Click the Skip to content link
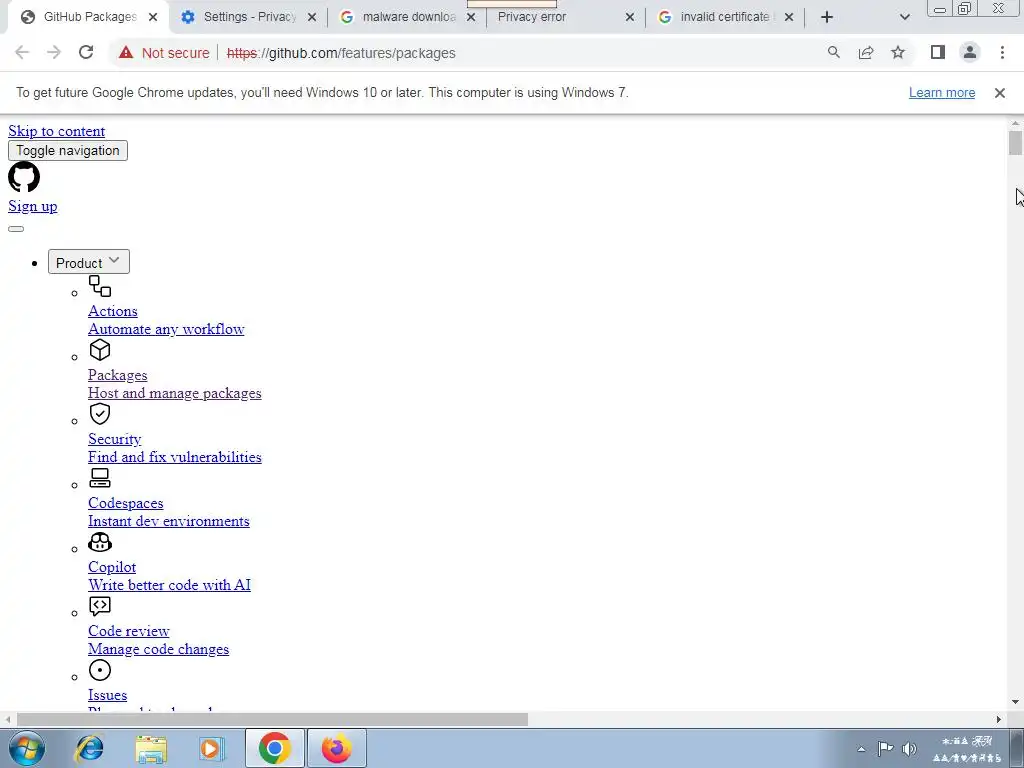The height and width of the screenshot is (768, 1024). pos(56,131)
